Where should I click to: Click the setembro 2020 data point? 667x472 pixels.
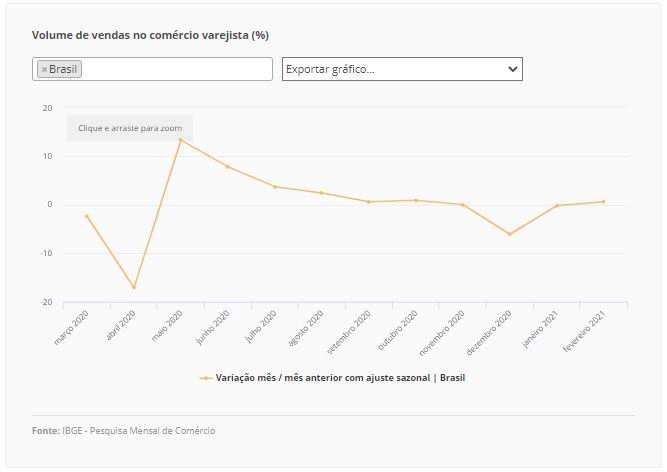coord(369,202)
